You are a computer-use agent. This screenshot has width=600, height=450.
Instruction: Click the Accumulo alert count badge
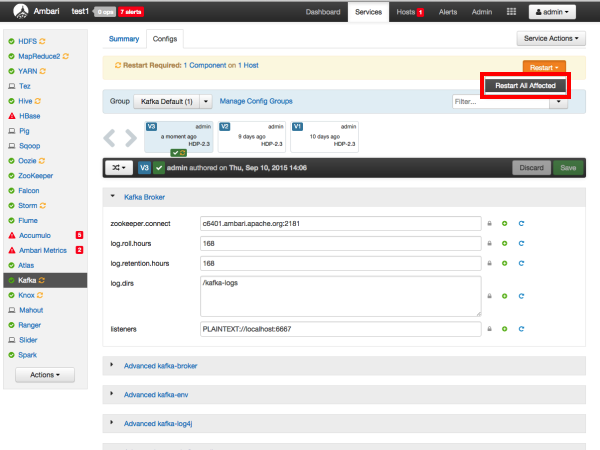(x=79, y=235)
